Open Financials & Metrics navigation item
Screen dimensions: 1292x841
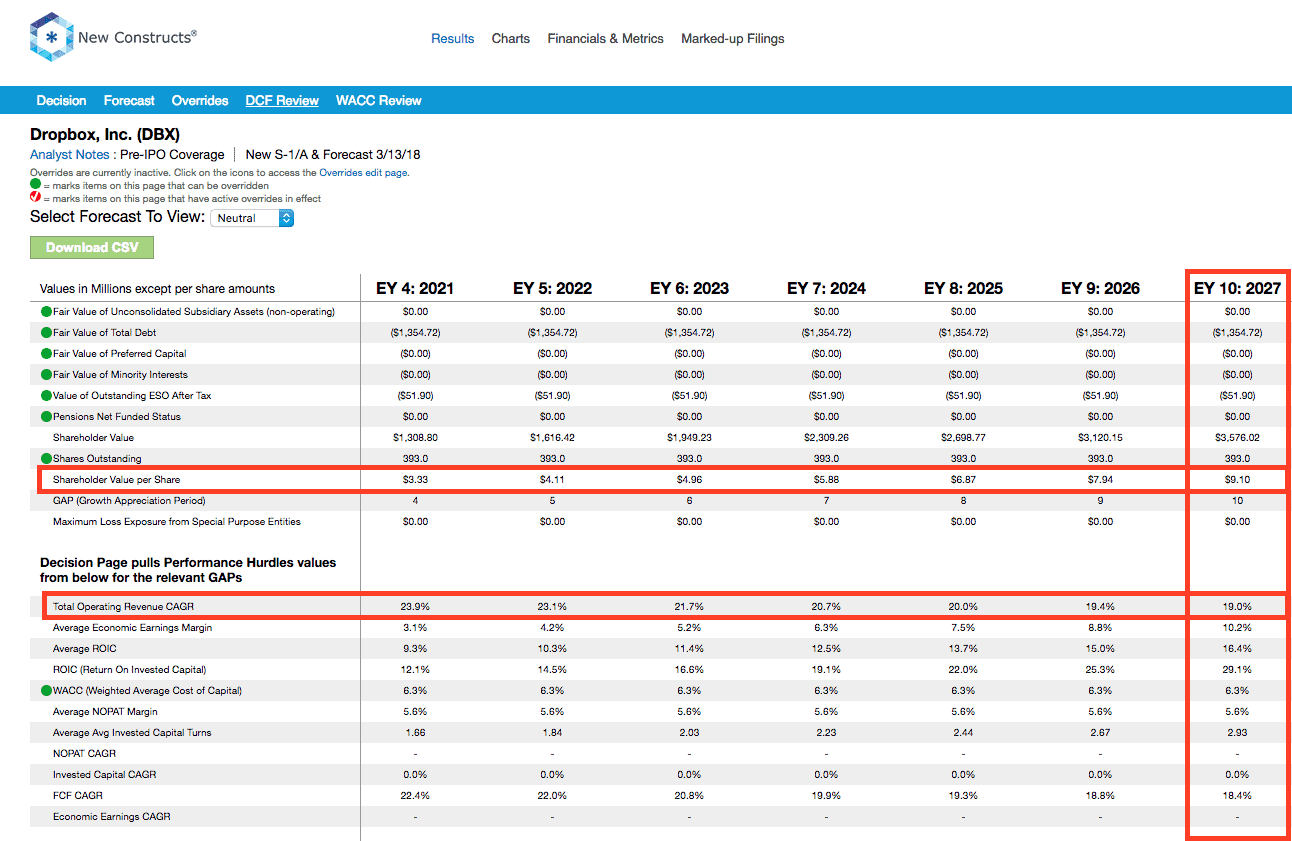point(605,39)
